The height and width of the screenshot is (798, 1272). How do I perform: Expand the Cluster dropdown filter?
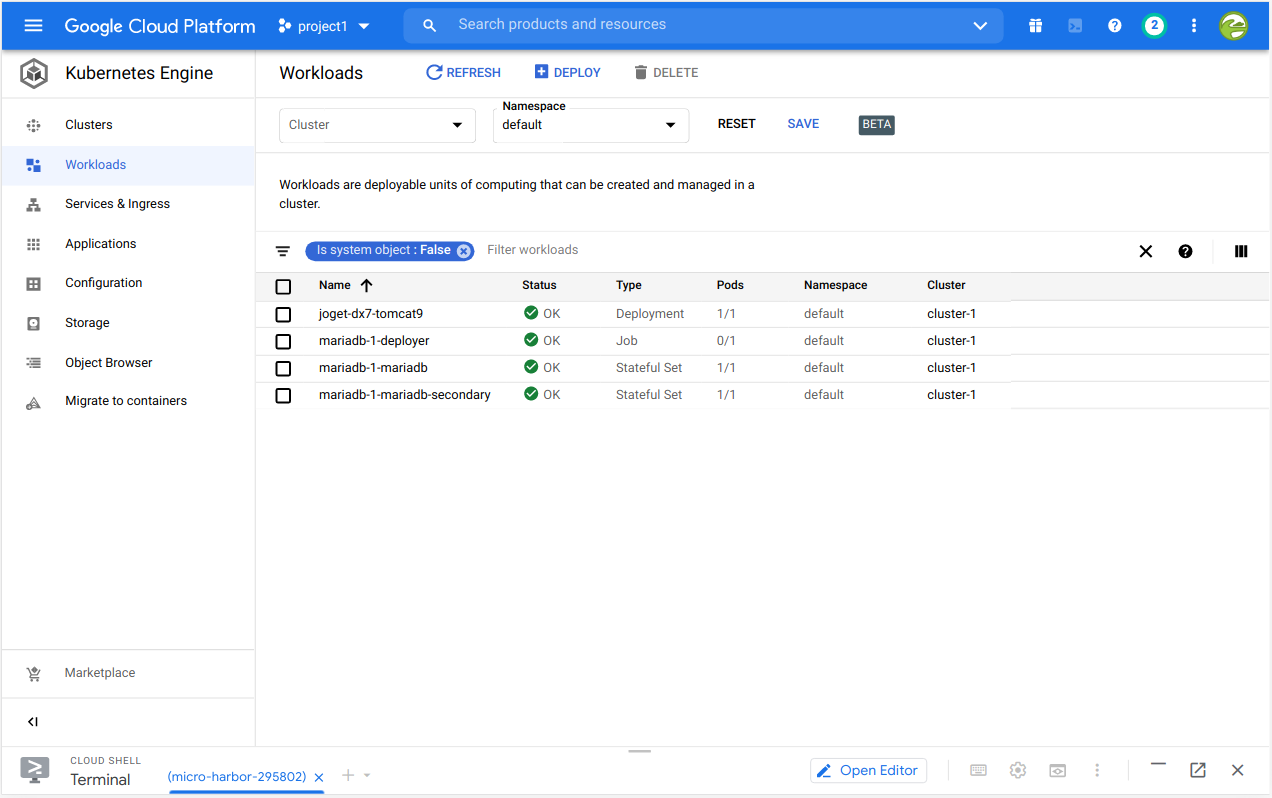pyautogui.click(x=377, y=125)
